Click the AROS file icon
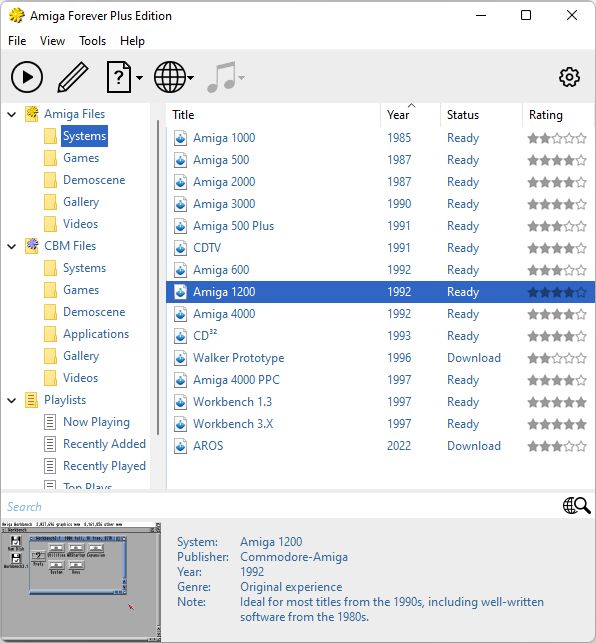The width and height of the screenshot is (596, 643). click(x=180, y=446)
